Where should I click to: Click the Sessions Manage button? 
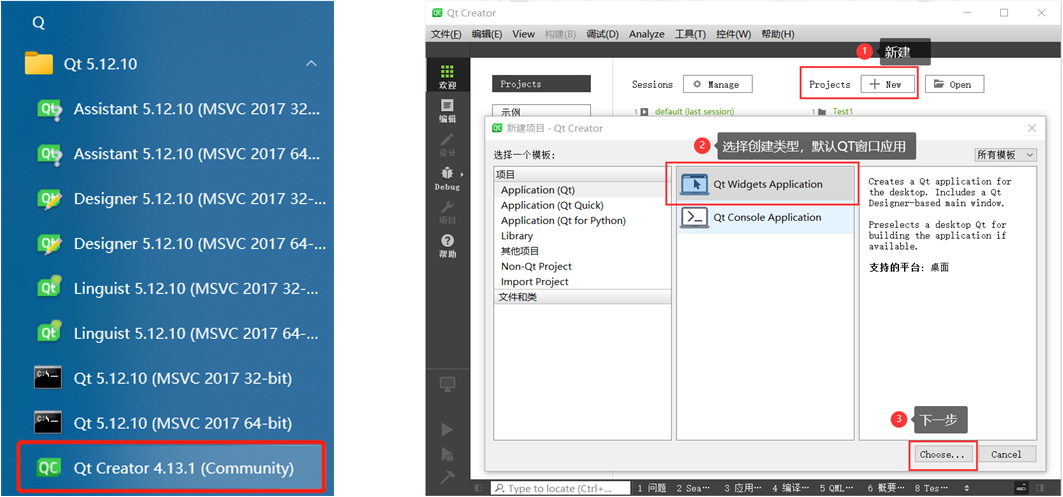pyautogui.click(x=718, y=84)
